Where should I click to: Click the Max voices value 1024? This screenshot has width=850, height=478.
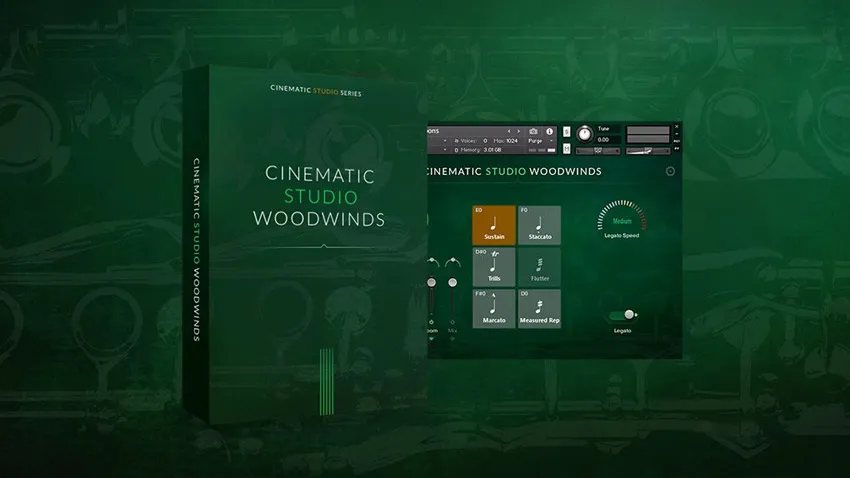point(512,141)
